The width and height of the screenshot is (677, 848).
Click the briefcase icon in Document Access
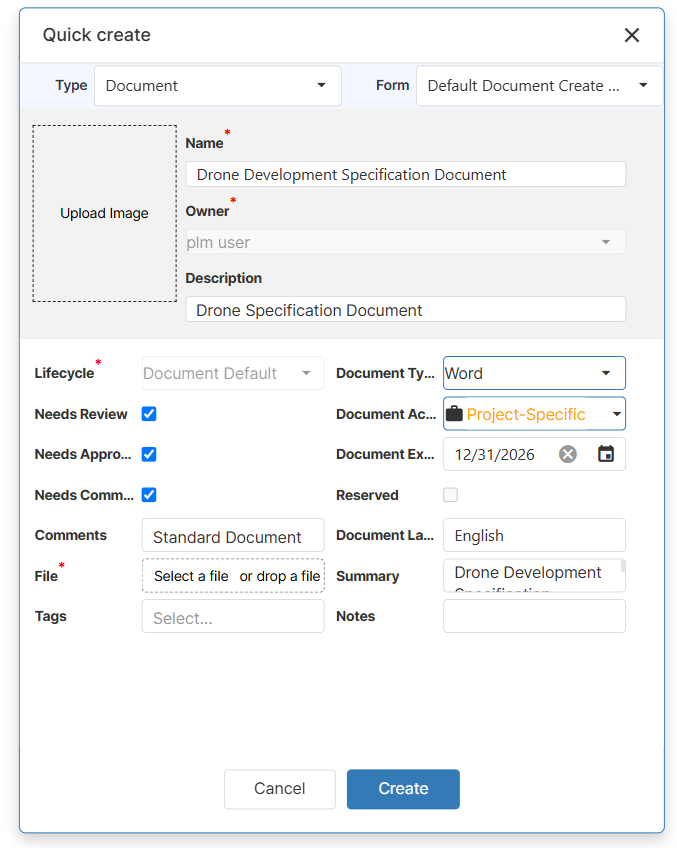(x=455, y=414)
